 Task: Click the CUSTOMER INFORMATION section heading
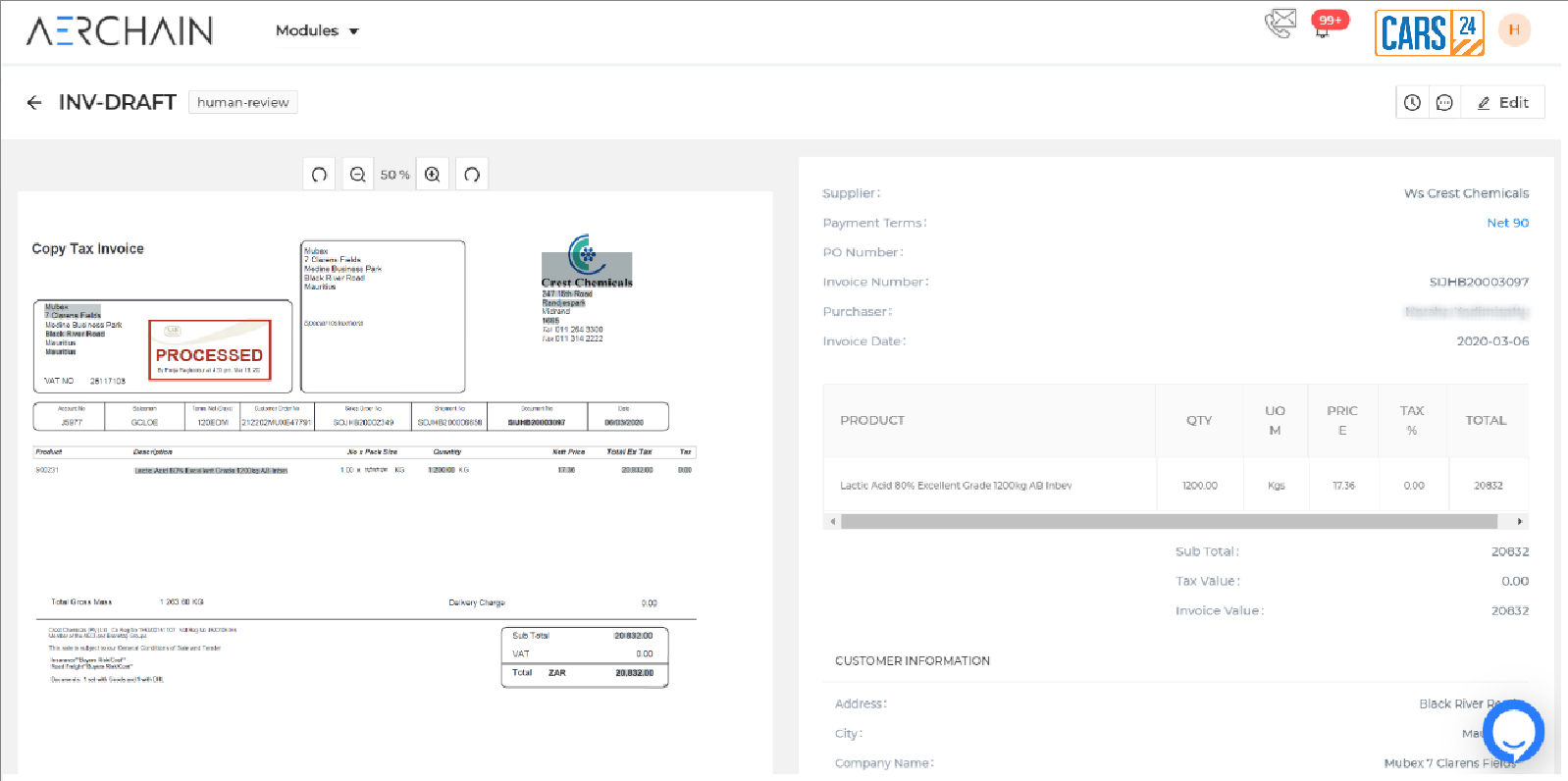[x=913, y=661]
